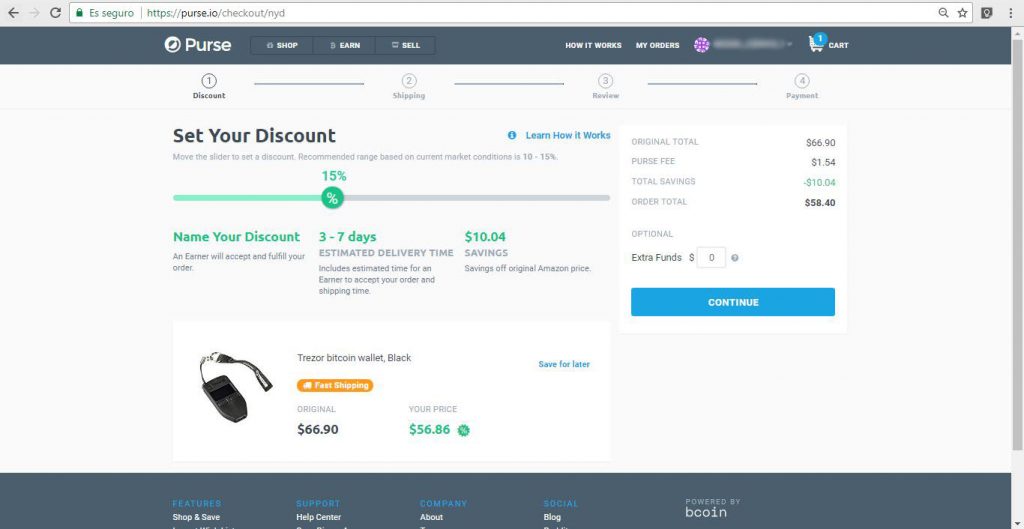1024x529 pixels.
Task: Click the info icon beside Learn How it Works
Action: coord(512,135)
